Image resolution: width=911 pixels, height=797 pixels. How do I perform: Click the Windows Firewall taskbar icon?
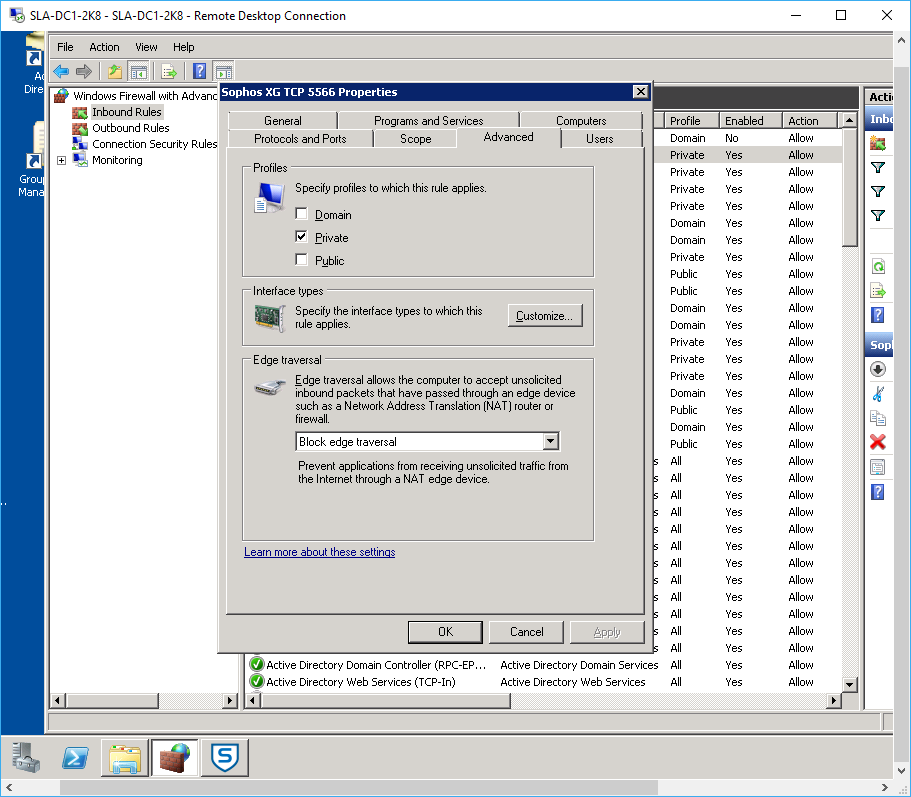coord(175,757)
